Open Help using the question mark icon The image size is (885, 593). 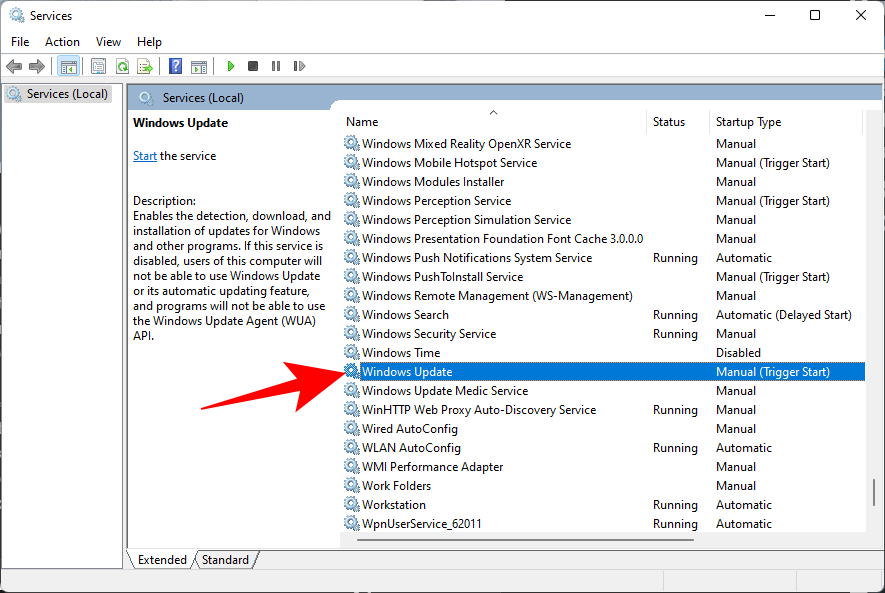coord(175,66)
